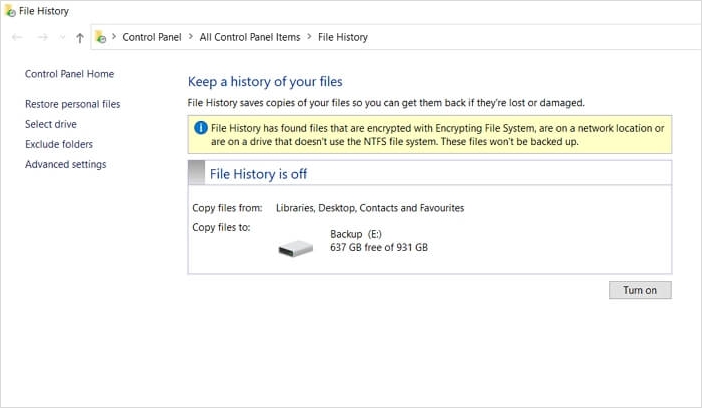
Task: Click the File History title bar icon
Action: click(10, 10)
